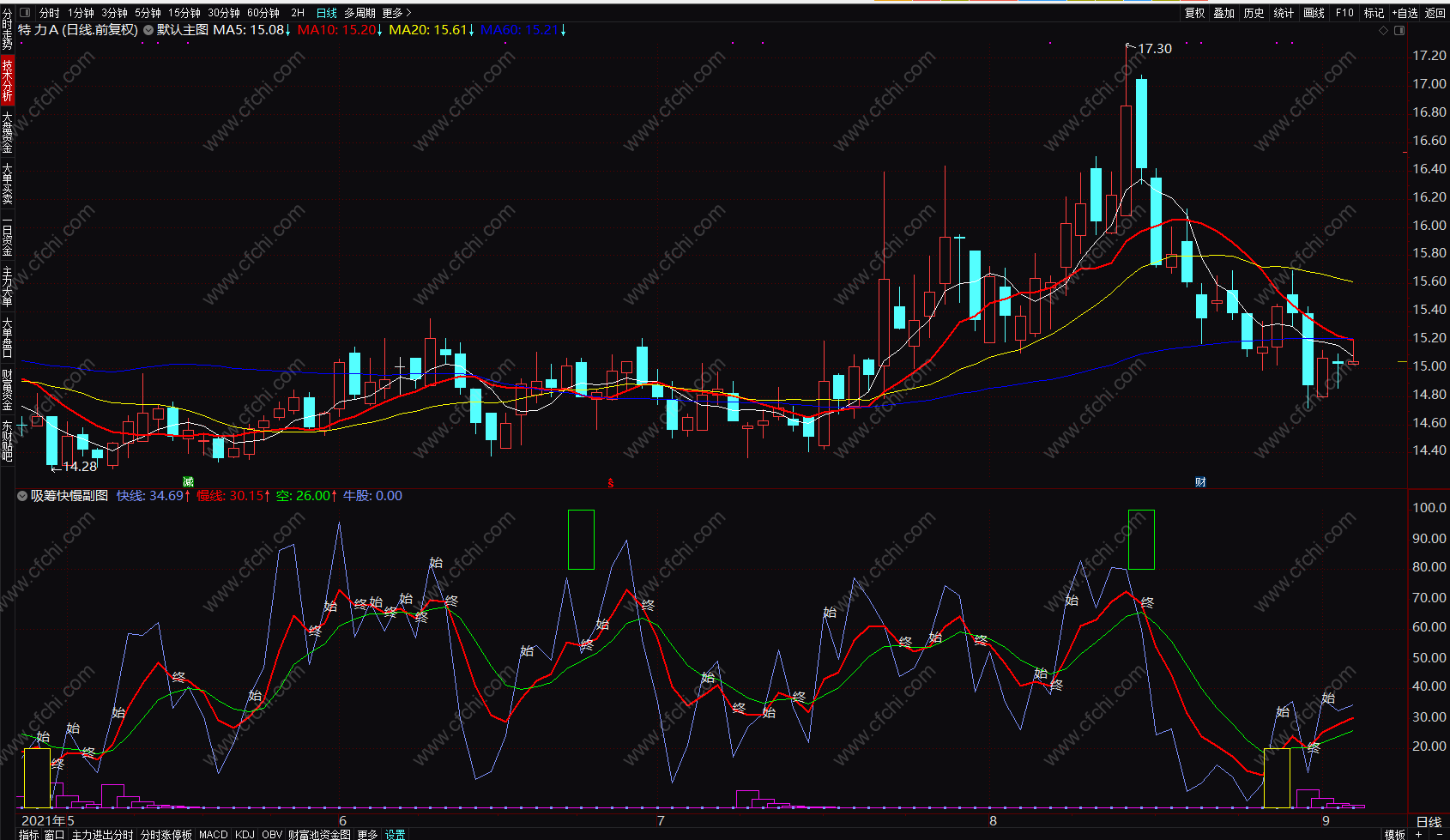Viewport: 1450px width, 840px height.
Task: Open the 模板 template menu
Action: (x=1395, y=834)
